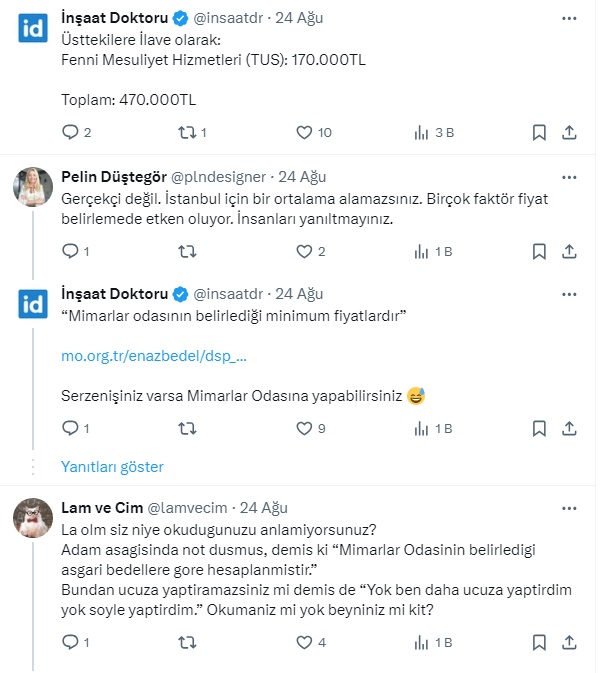Like the tweet with 10 likes
The image size is (603, 673).
(x=304, y=132)
